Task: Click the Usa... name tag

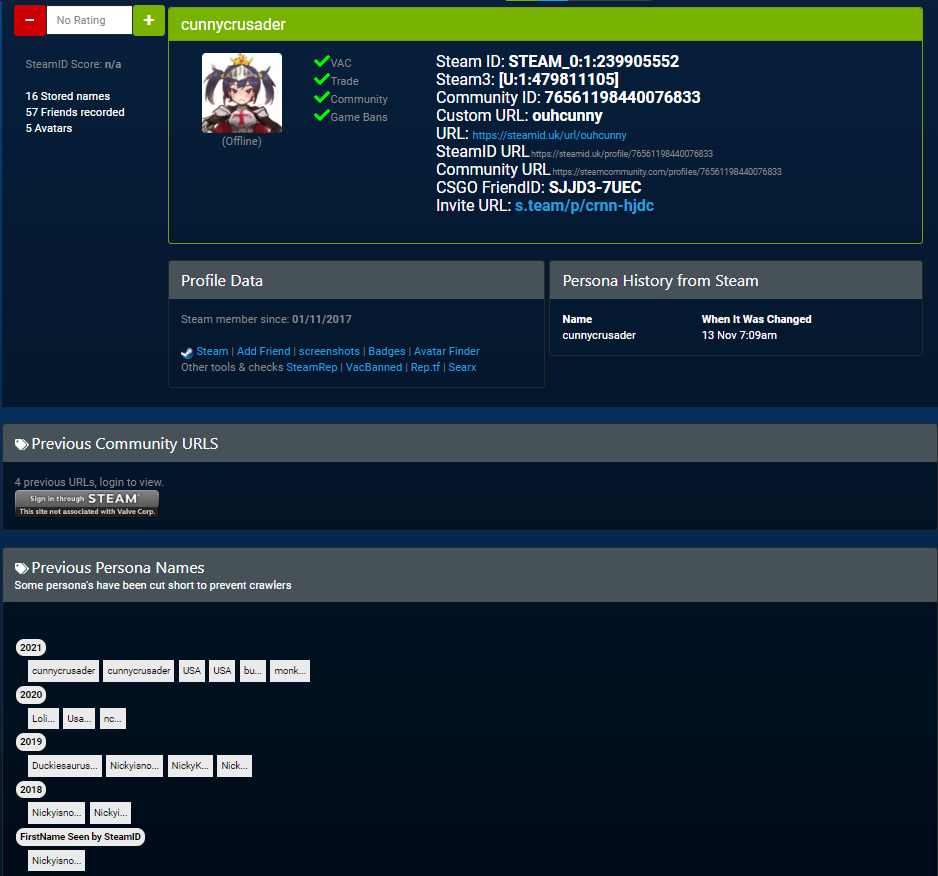Action: pyautogui.click(x=79, y=719)
